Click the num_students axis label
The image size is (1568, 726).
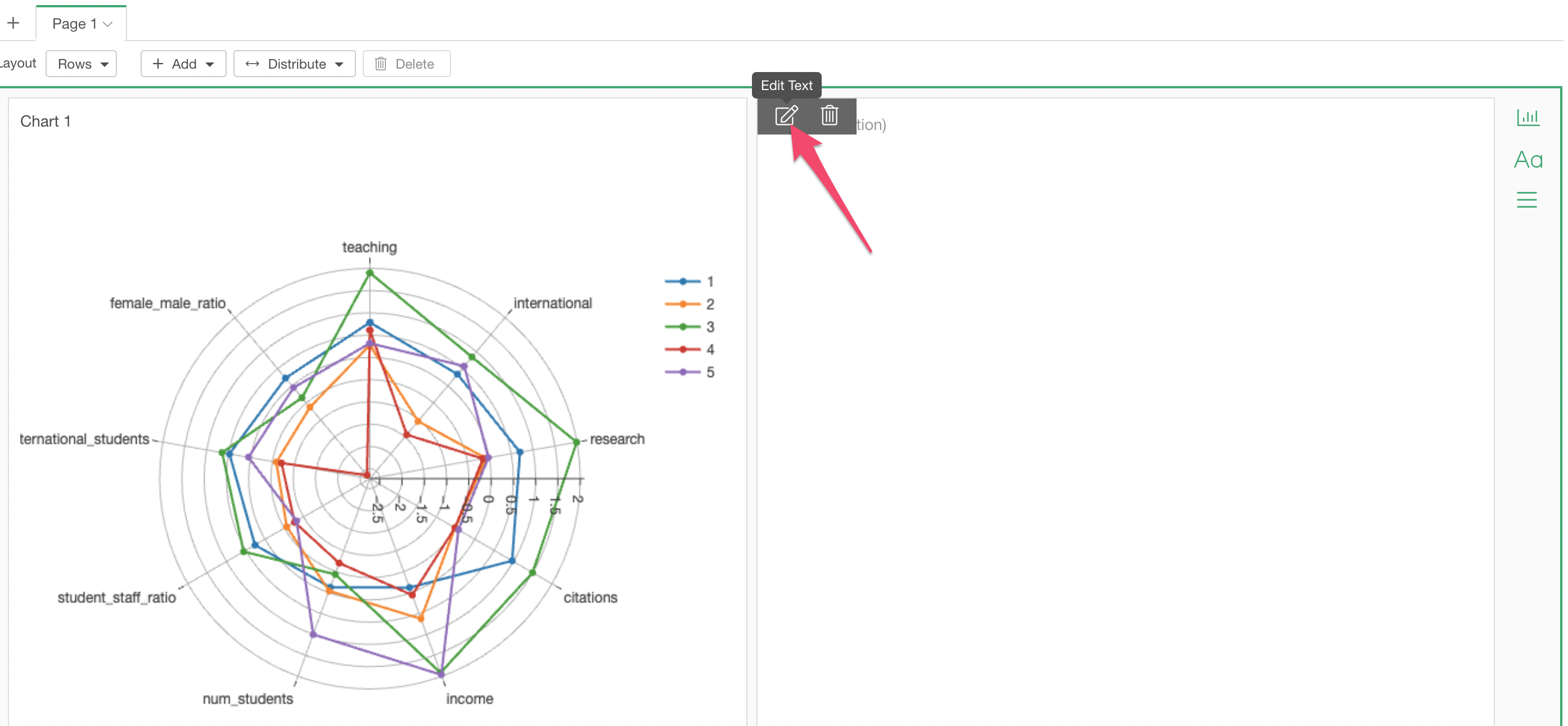(247, 698)
